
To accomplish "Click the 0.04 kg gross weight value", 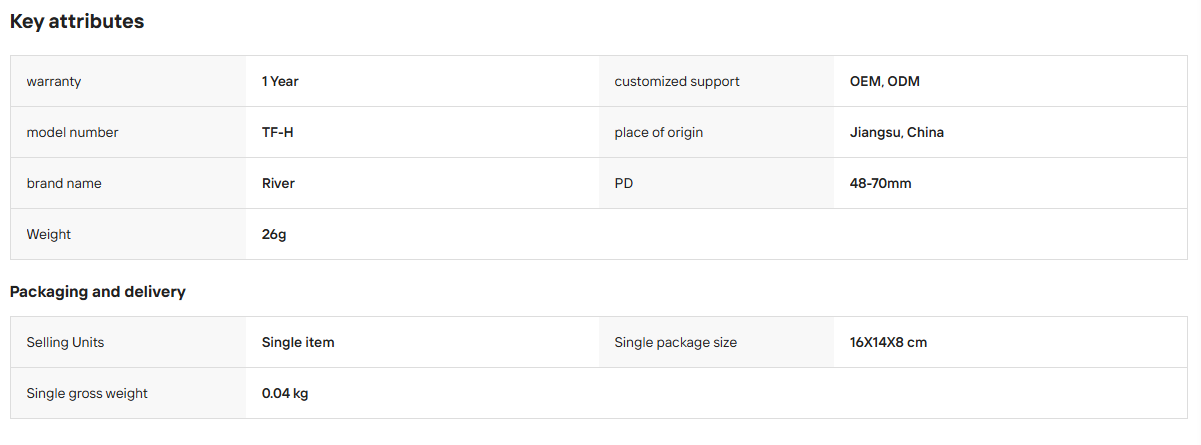I will tap(285, 393).
